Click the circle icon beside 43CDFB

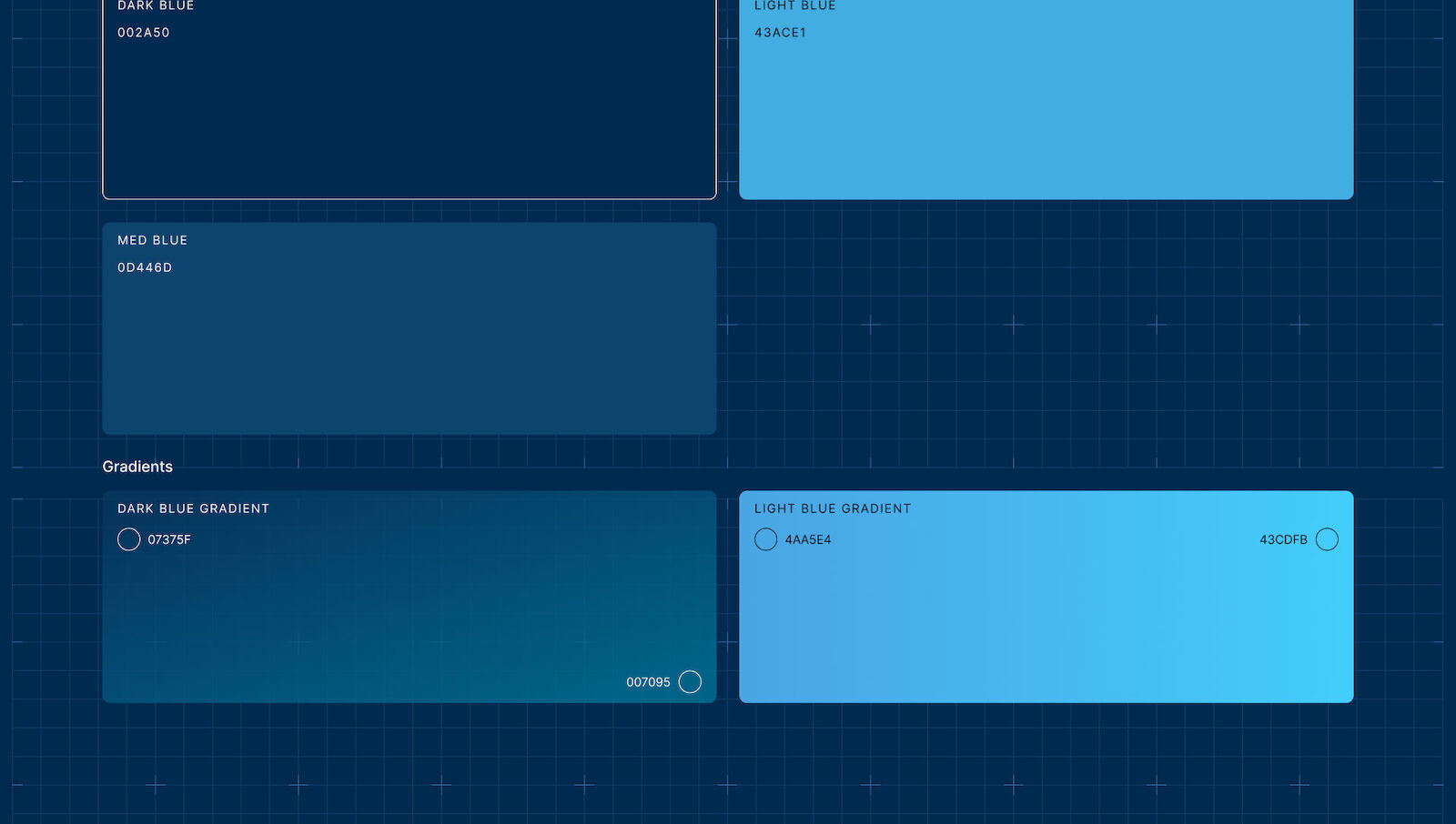tap(1327, 539)
